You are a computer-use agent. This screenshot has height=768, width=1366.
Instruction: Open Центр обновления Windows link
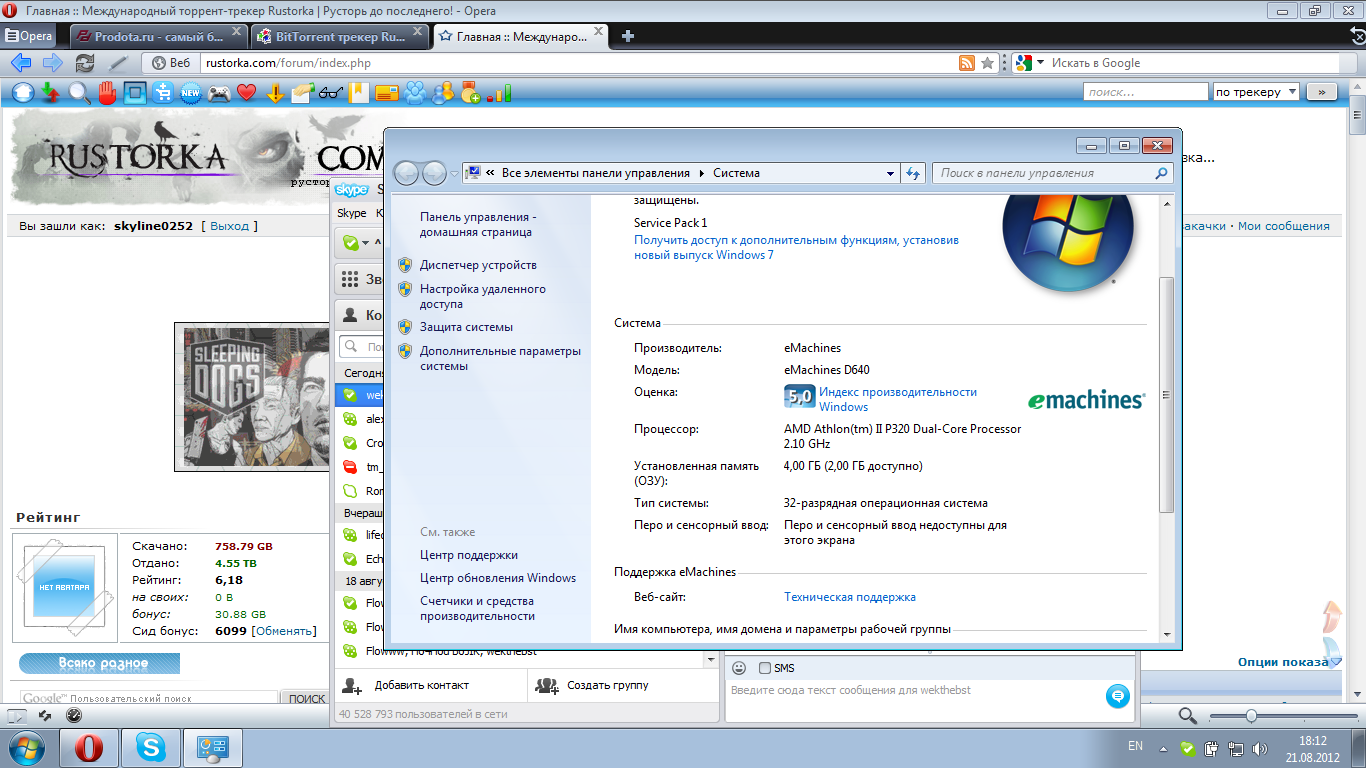tap(498, 578)
